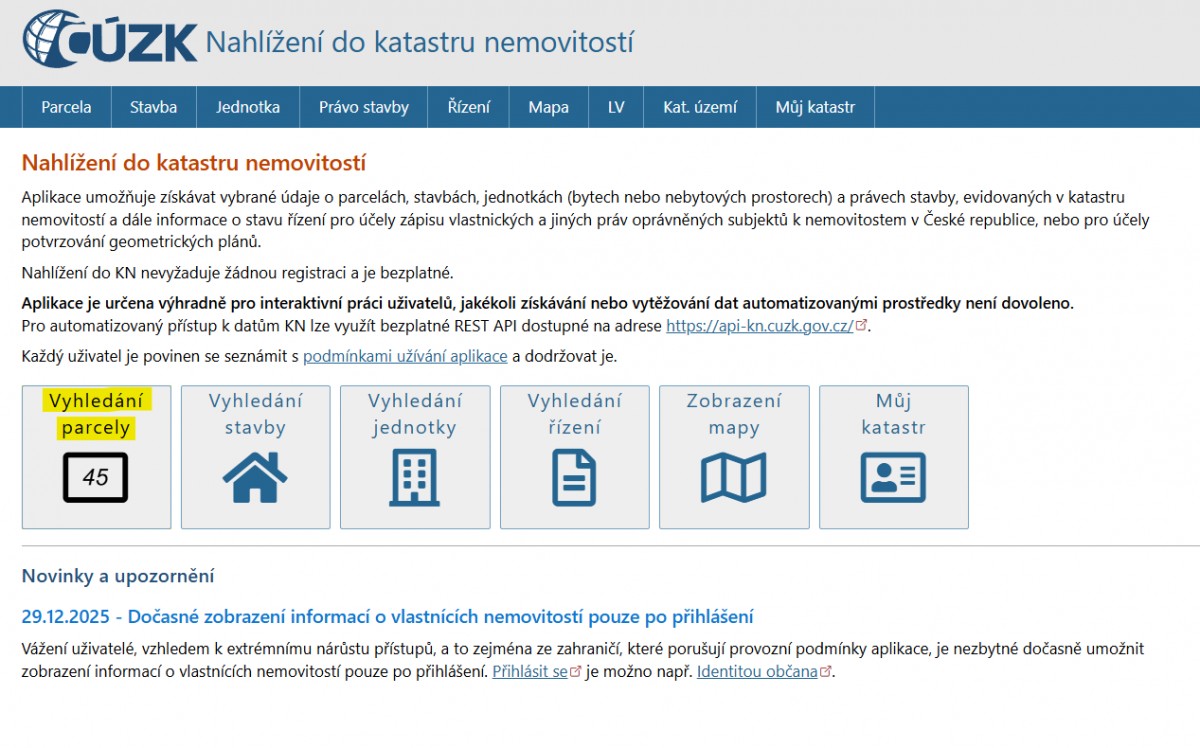Click the house icon for Vyhledání stavby
Screen dimensions: 1200x748
[255, 477]
